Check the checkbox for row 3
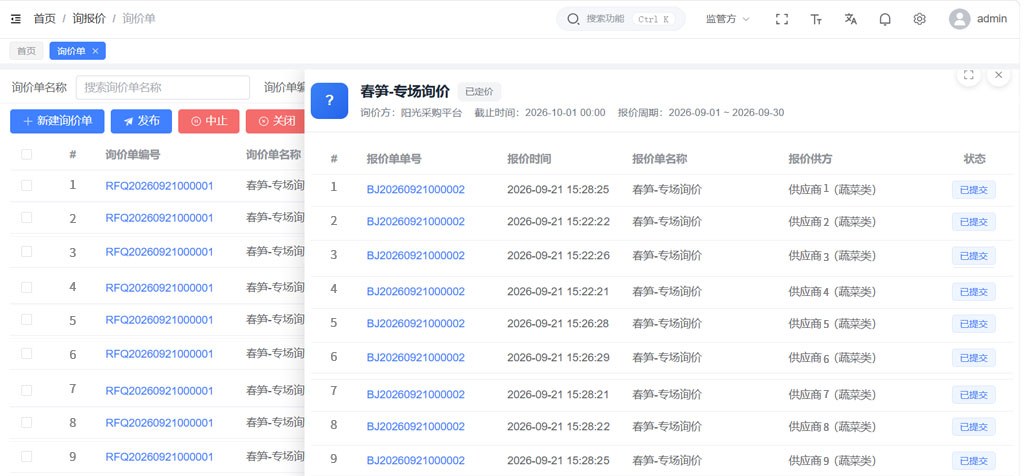This screenshot has height=476, width=1024. coord(26,251)
